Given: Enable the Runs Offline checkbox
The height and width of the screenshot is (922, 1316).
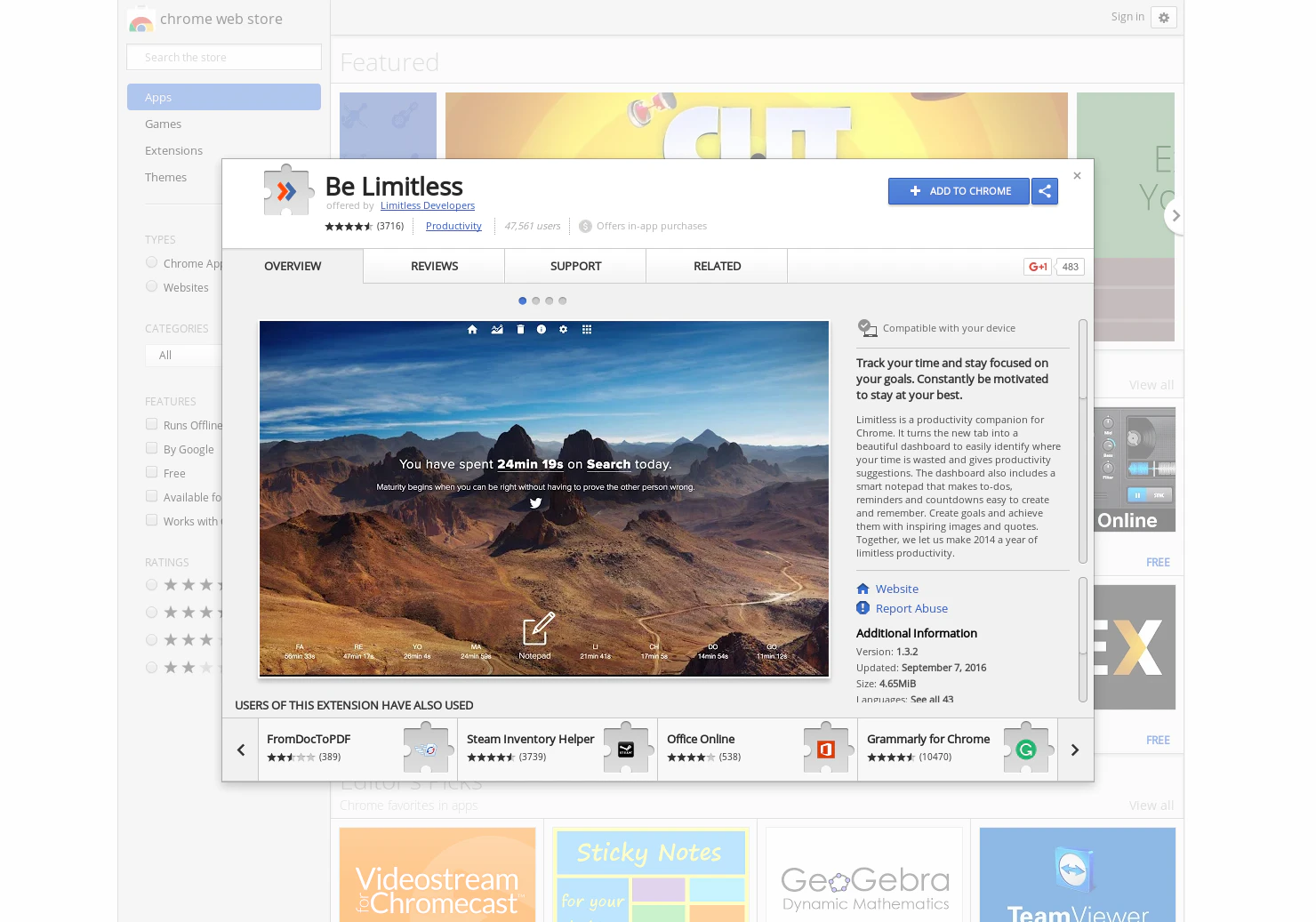Looking at the screenshot, I should 151,424.
